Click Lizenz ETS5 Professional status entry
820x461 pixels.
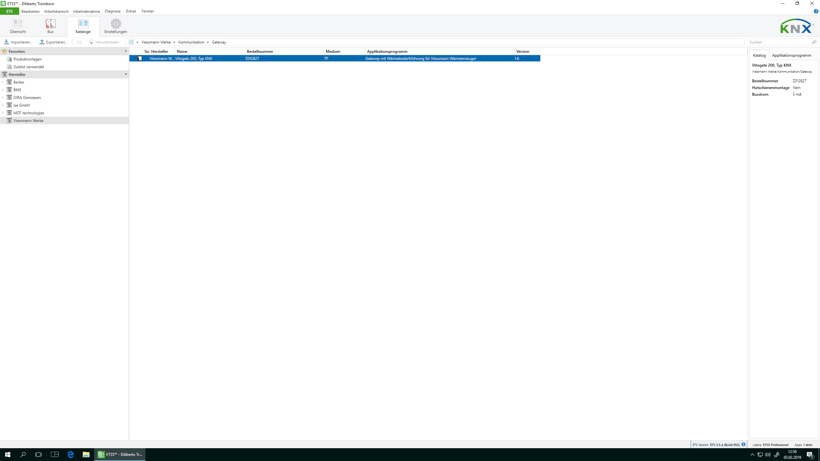770,445
